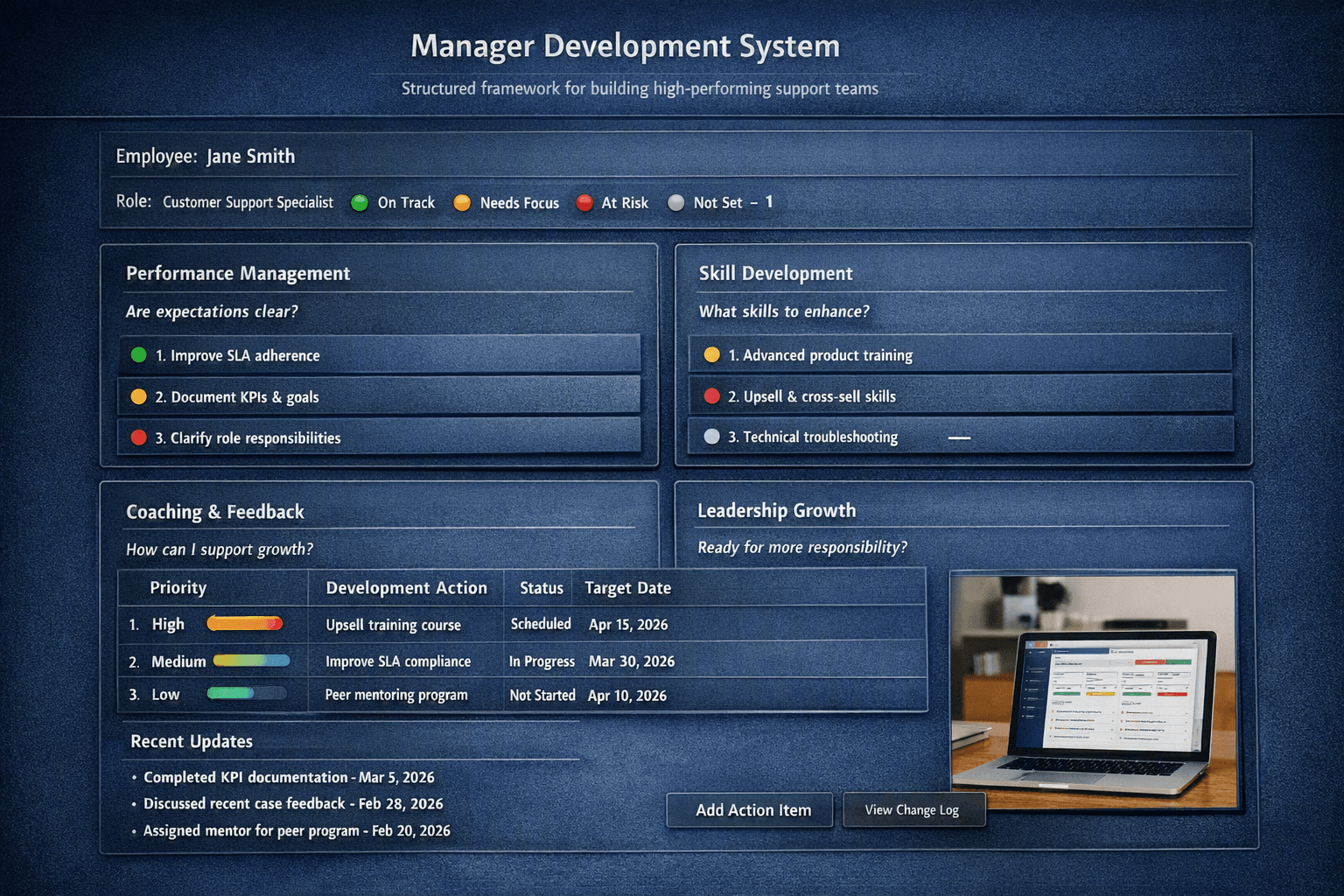Click the orange Needs Focus status dot
Image resolution: width=1344 pixels, height=896 pixels.
click(x=462, y=203)
